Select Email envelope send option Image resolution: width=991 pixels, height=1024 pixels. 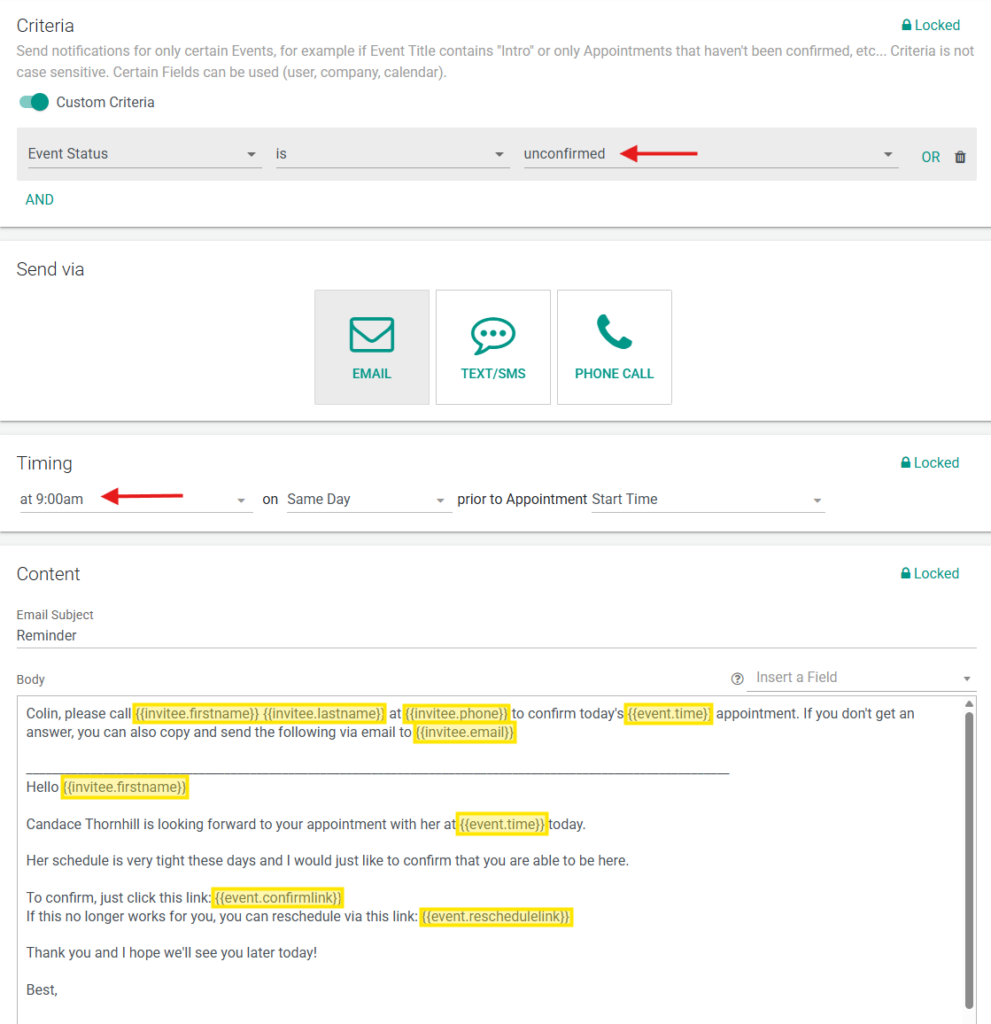(x=371, y=347)
